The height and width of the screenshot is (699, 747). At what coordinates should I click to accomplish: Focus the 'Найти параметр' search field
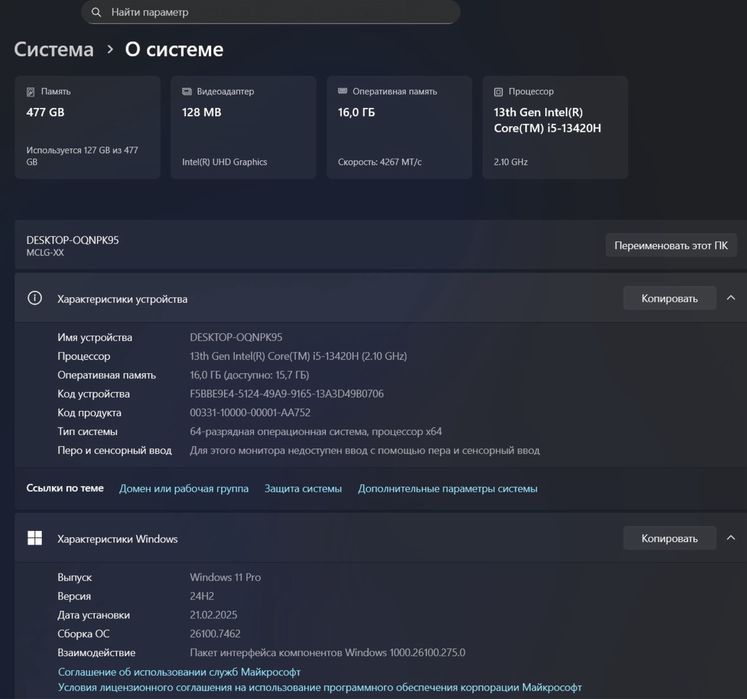coord(271,12)
